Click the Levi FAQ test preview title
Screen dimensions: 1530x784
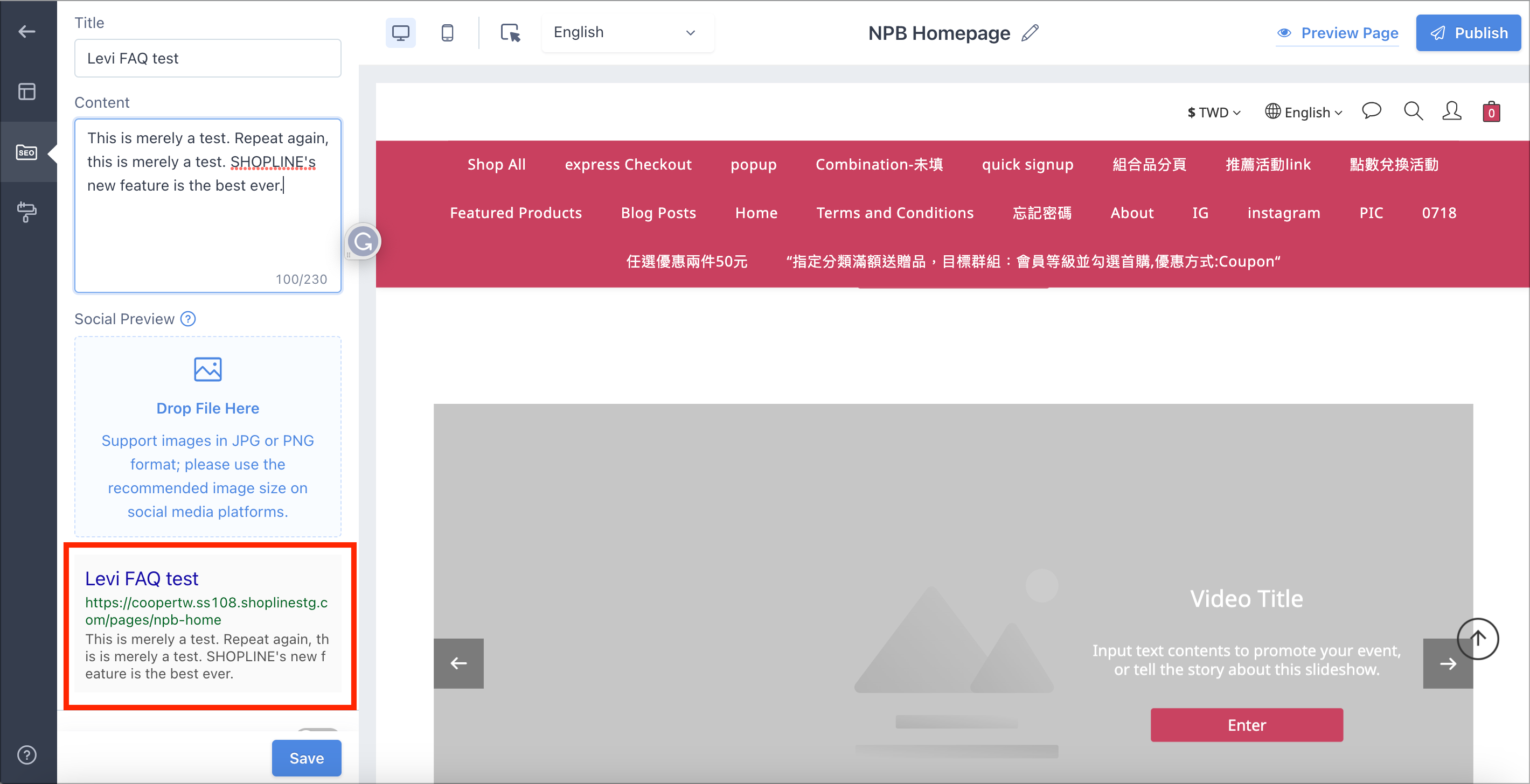(142, 579)
